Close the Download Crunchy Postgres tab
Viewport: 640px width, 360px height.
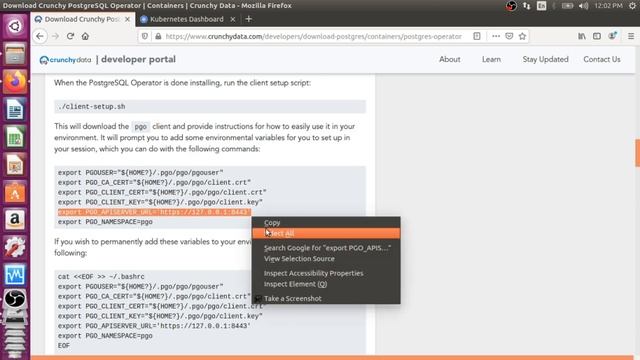[x=127, y=19]
